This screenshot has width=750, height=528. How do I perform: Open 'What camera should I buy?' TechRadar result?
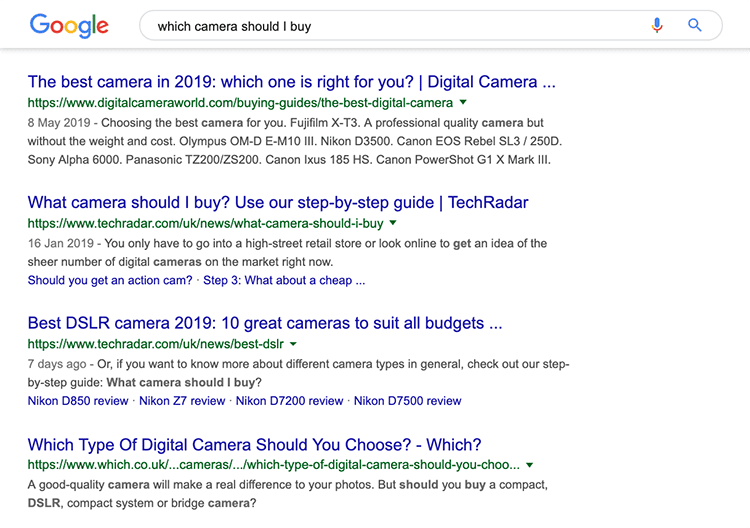[x=277, y=202]
